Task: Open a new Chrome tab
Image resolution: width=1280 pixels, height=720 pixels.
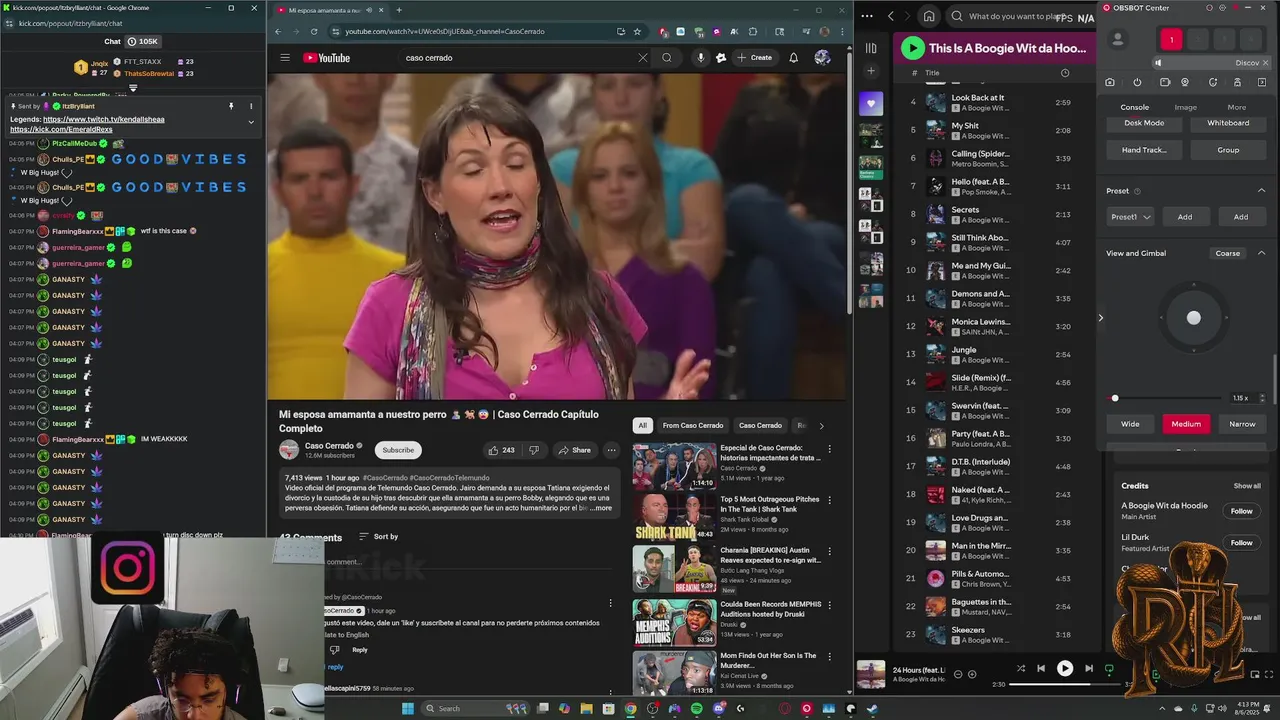Action: 399,10
